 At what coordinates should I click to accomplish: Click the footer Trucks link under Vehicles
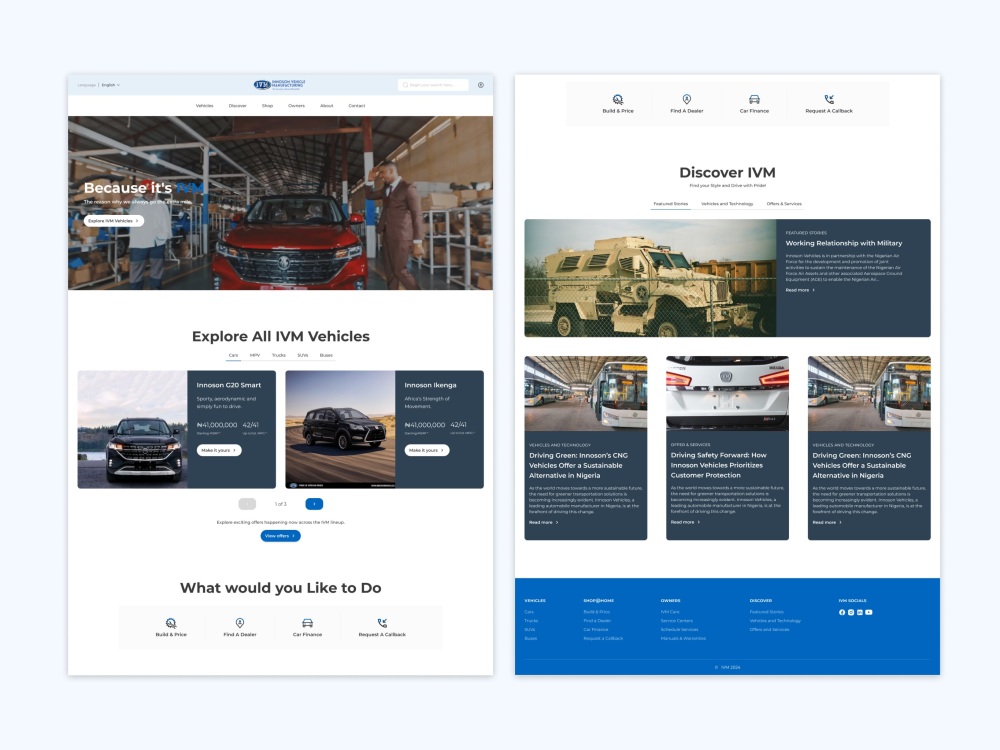[x=531, y=621]
